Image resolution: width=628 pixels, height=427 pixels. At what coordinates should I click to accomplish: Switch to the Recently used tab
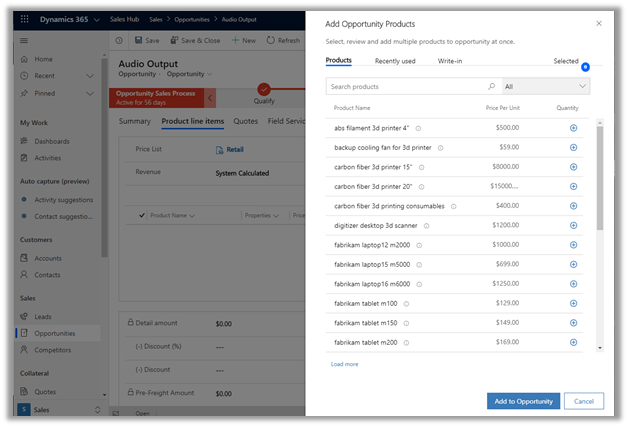click(395, 61)
